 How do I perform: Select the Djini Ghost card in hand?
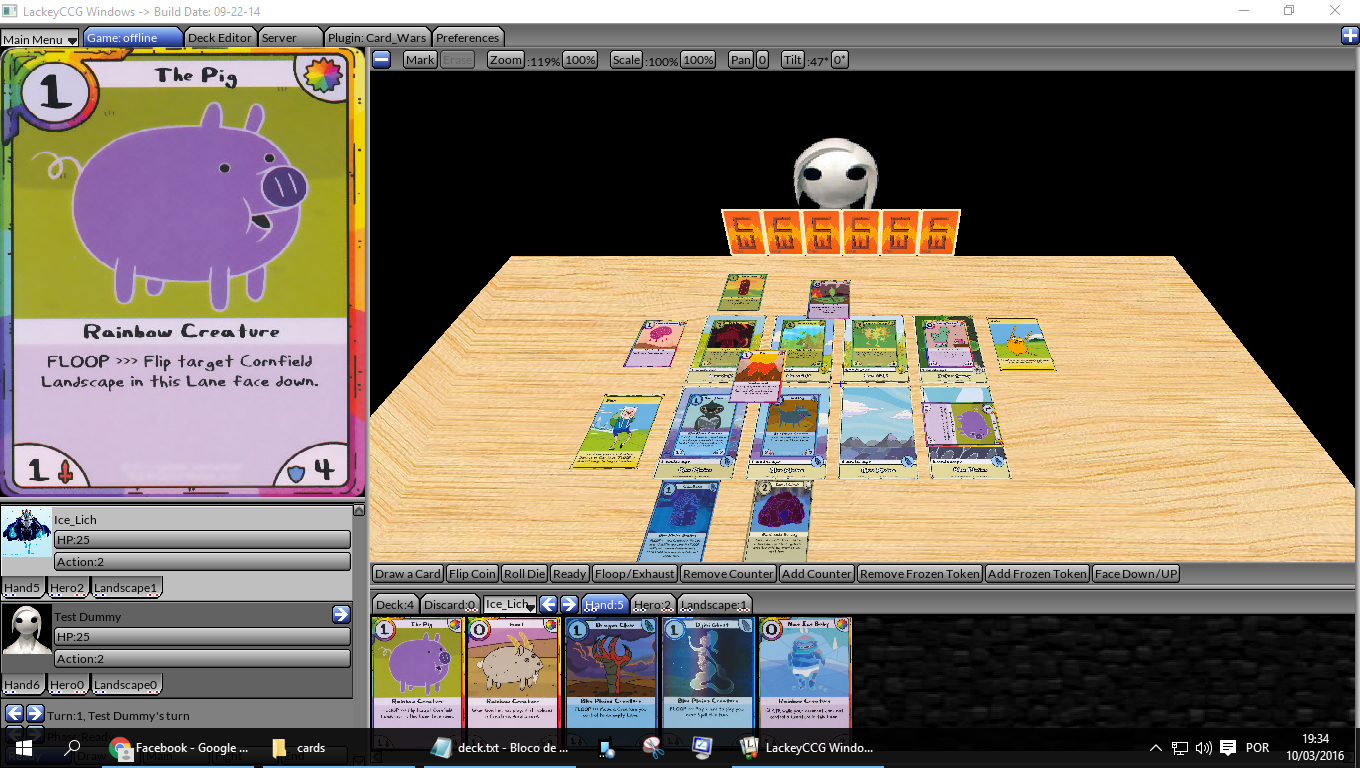click(707, 672)
